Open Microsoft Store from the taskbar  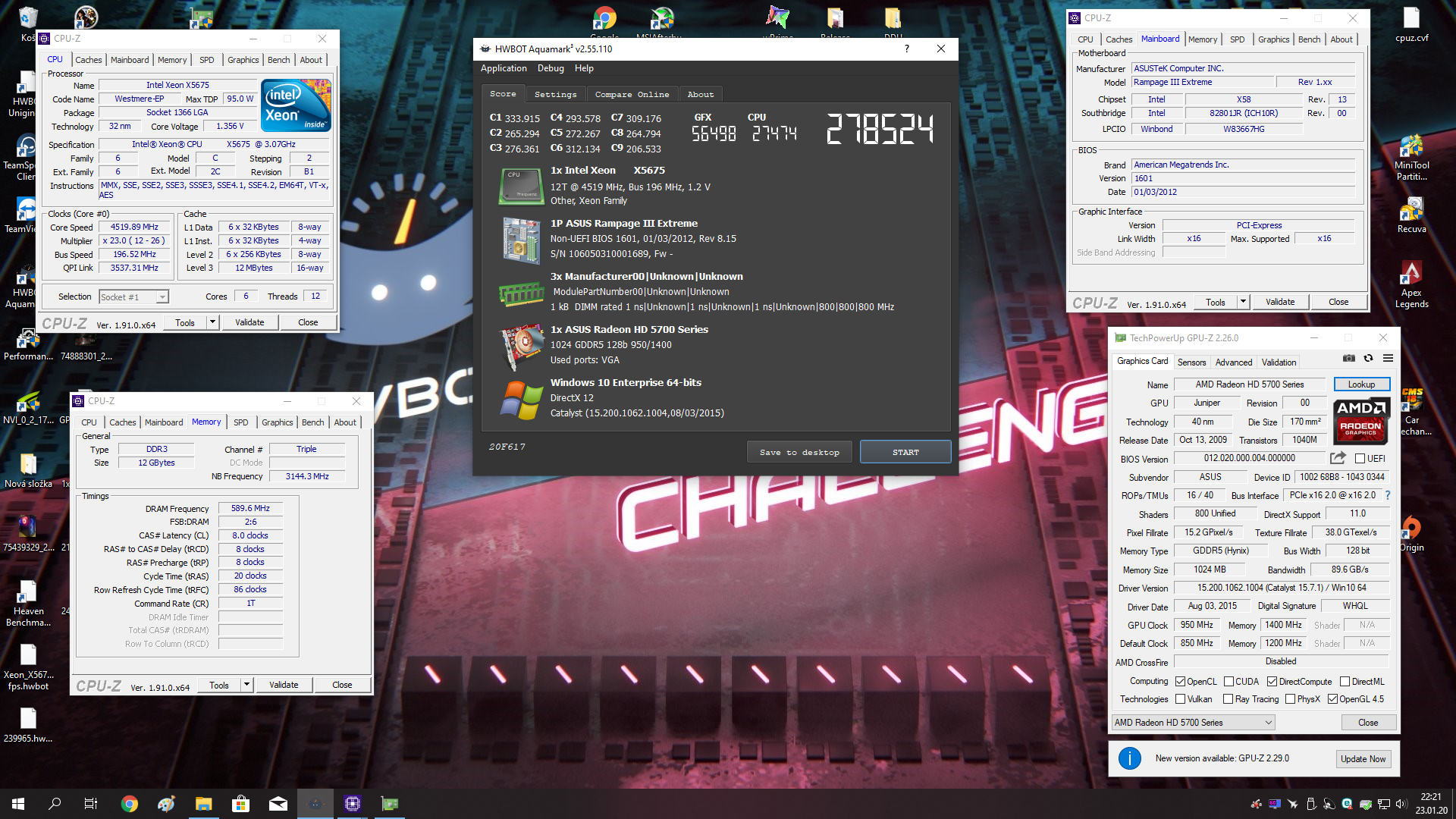click(240, 804)
